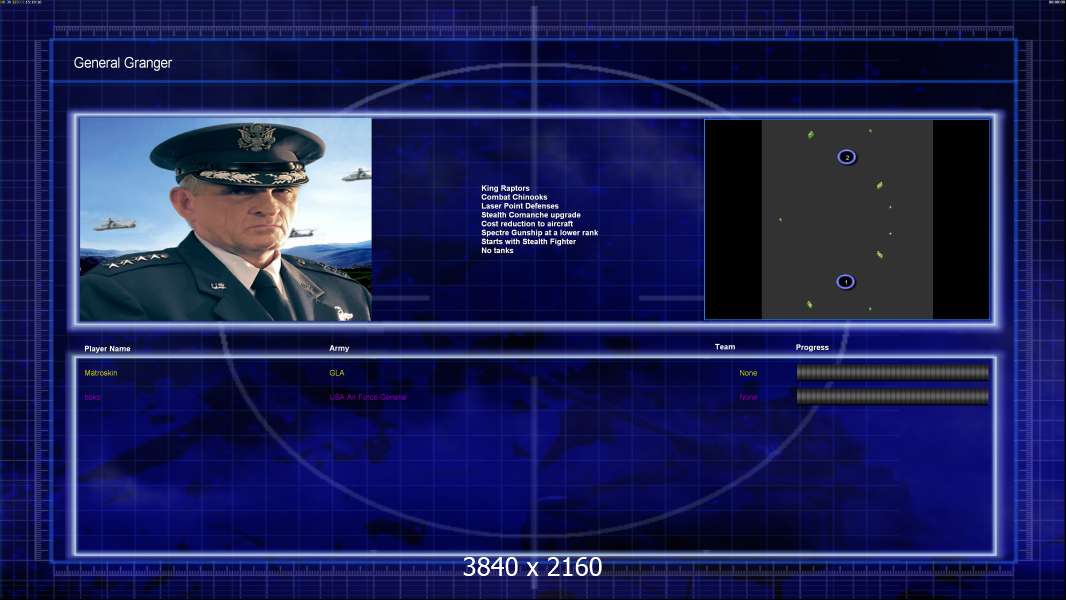Select the Army column header
Image resolution: width=1066 pixels, height=600 pixels.
pos(339,348)
